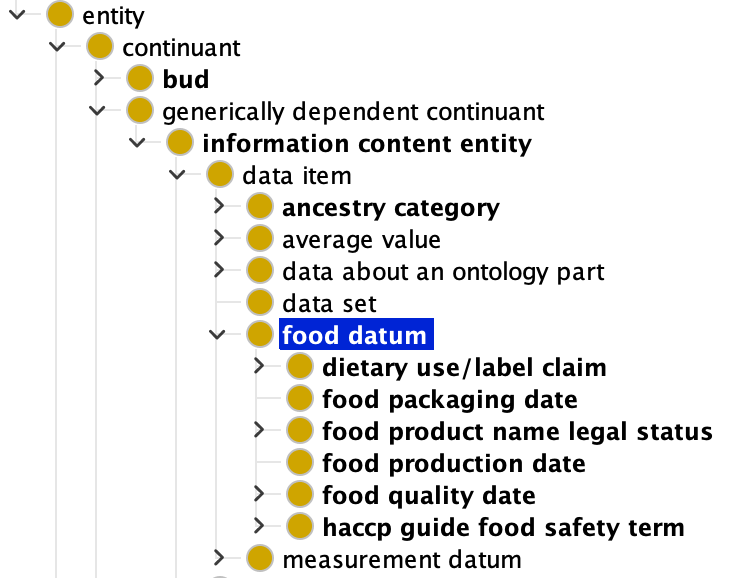
Task: Click the class icon beside entity
Action: (60, 15)
